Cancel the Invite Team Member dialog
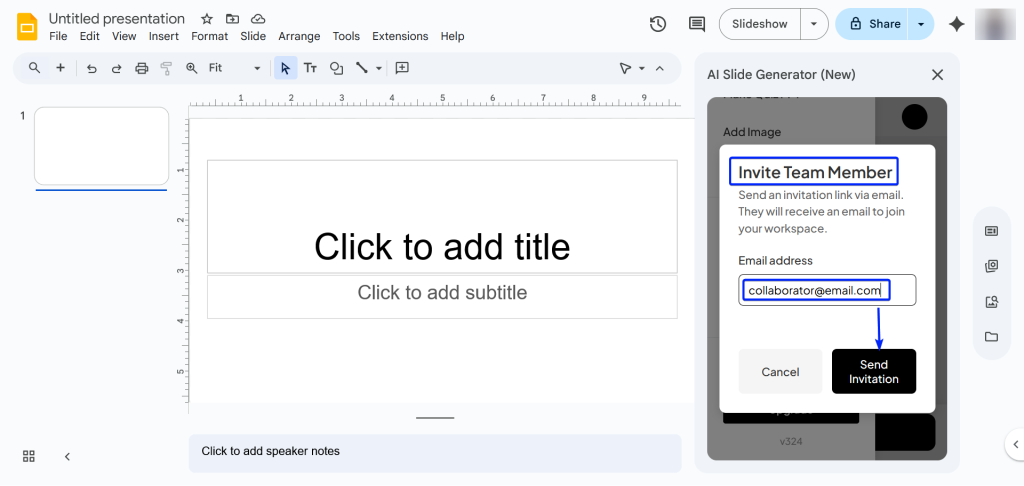Screen dimensions: 1024x486 (780, 372)
